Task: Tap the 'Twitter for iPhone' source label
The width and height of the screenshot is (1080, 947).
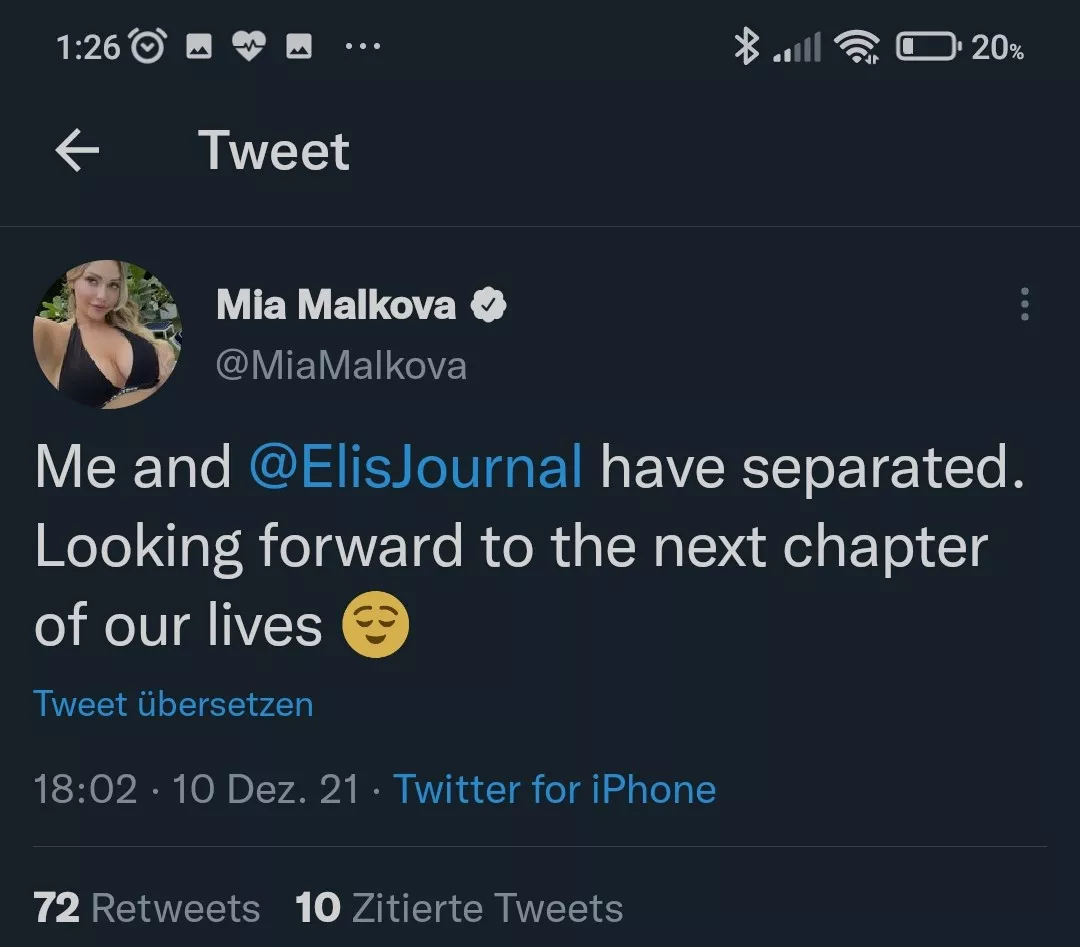Action: pyautogui.click(x=556, y=789)
